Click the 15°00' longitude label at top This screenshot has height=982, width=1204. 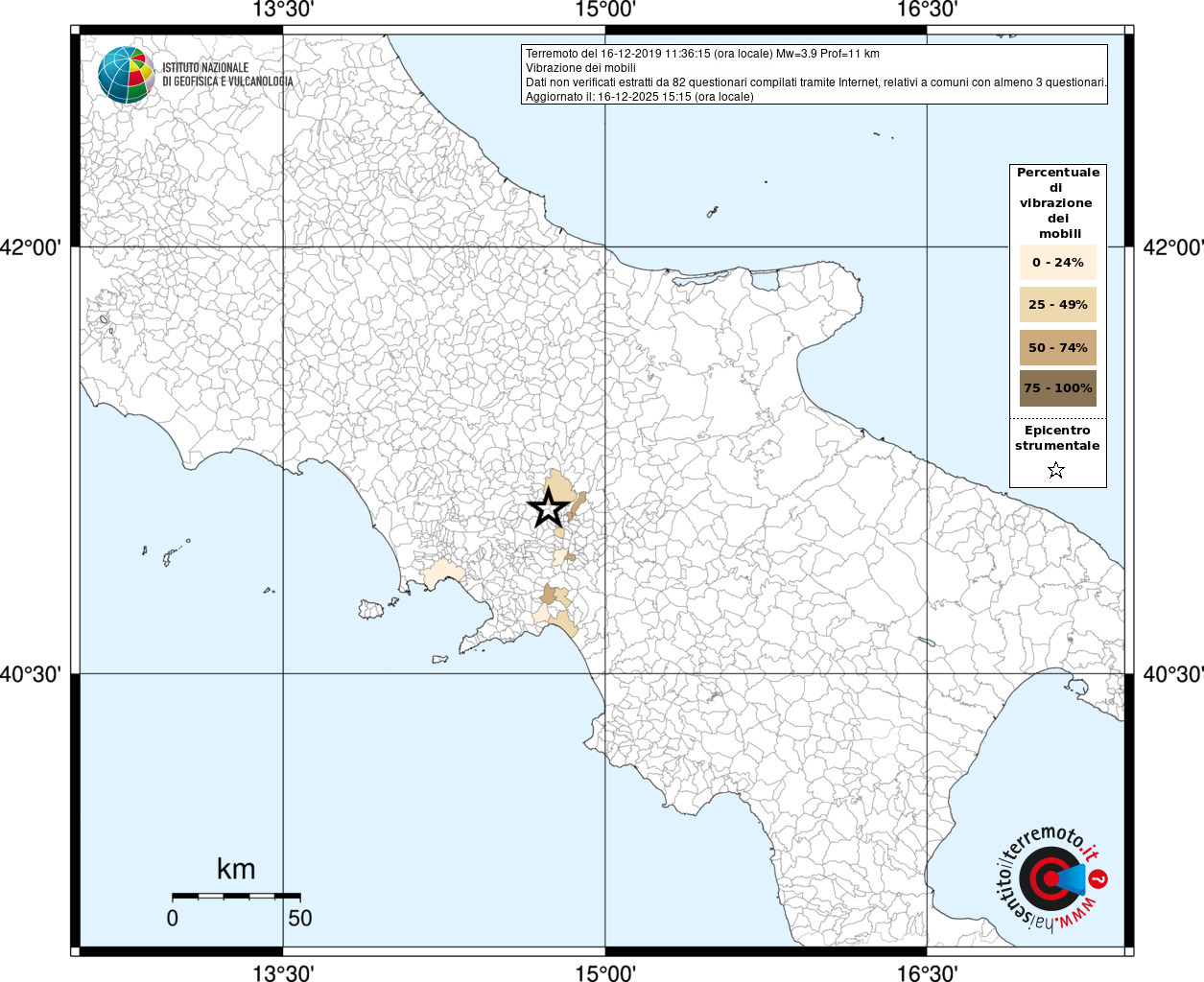[x=605, y=11]
